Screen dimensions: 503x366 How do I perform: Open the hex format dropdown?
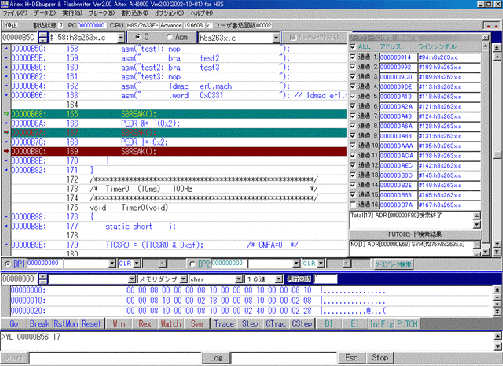pyautogui.click(x=239, y=279)
